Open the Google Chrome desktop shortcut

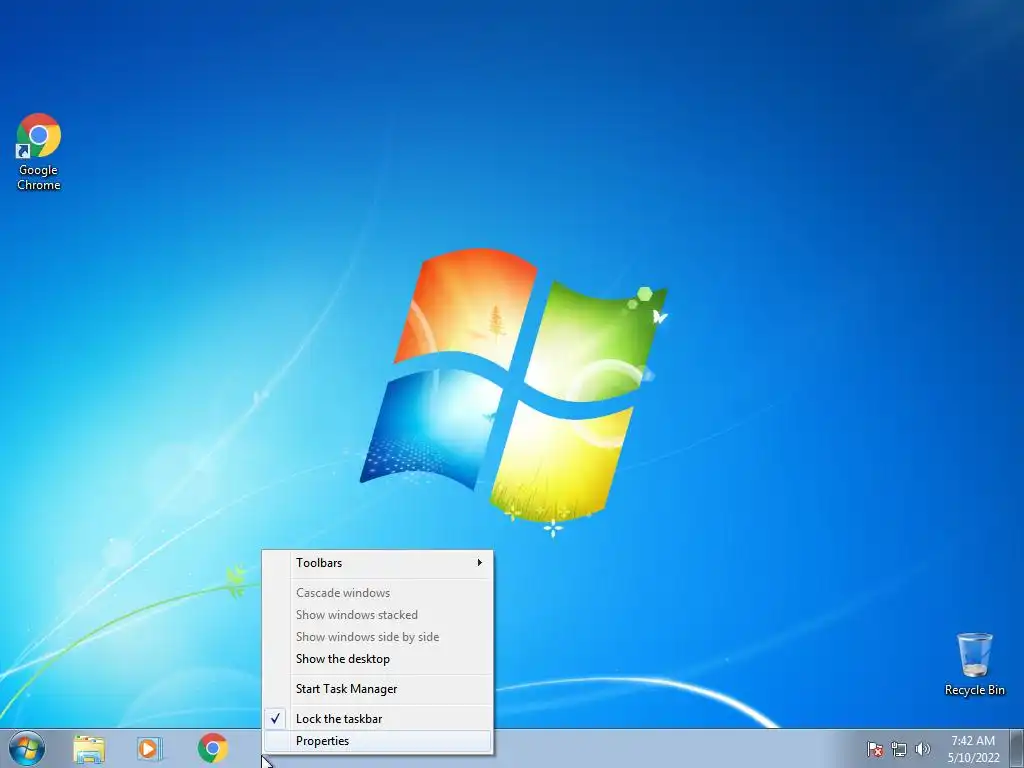tap(39, 152)
